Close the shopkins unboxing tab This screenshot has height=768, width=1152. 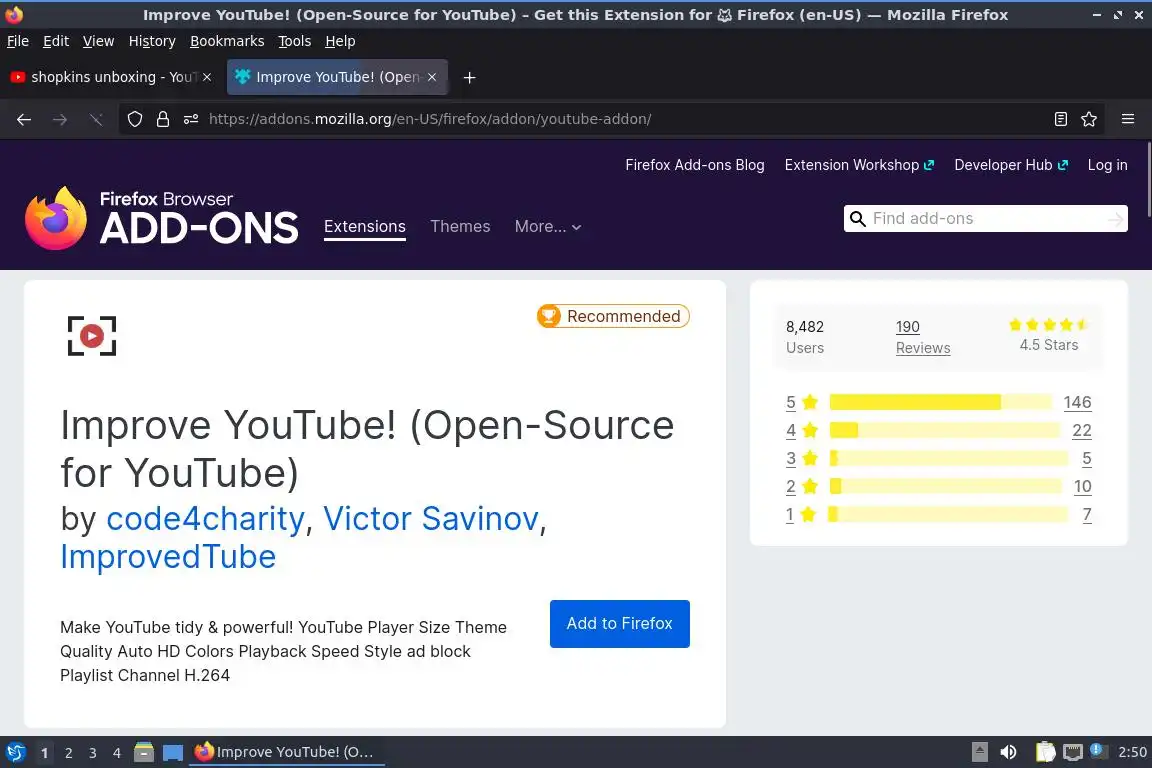[x=207, y=77]
